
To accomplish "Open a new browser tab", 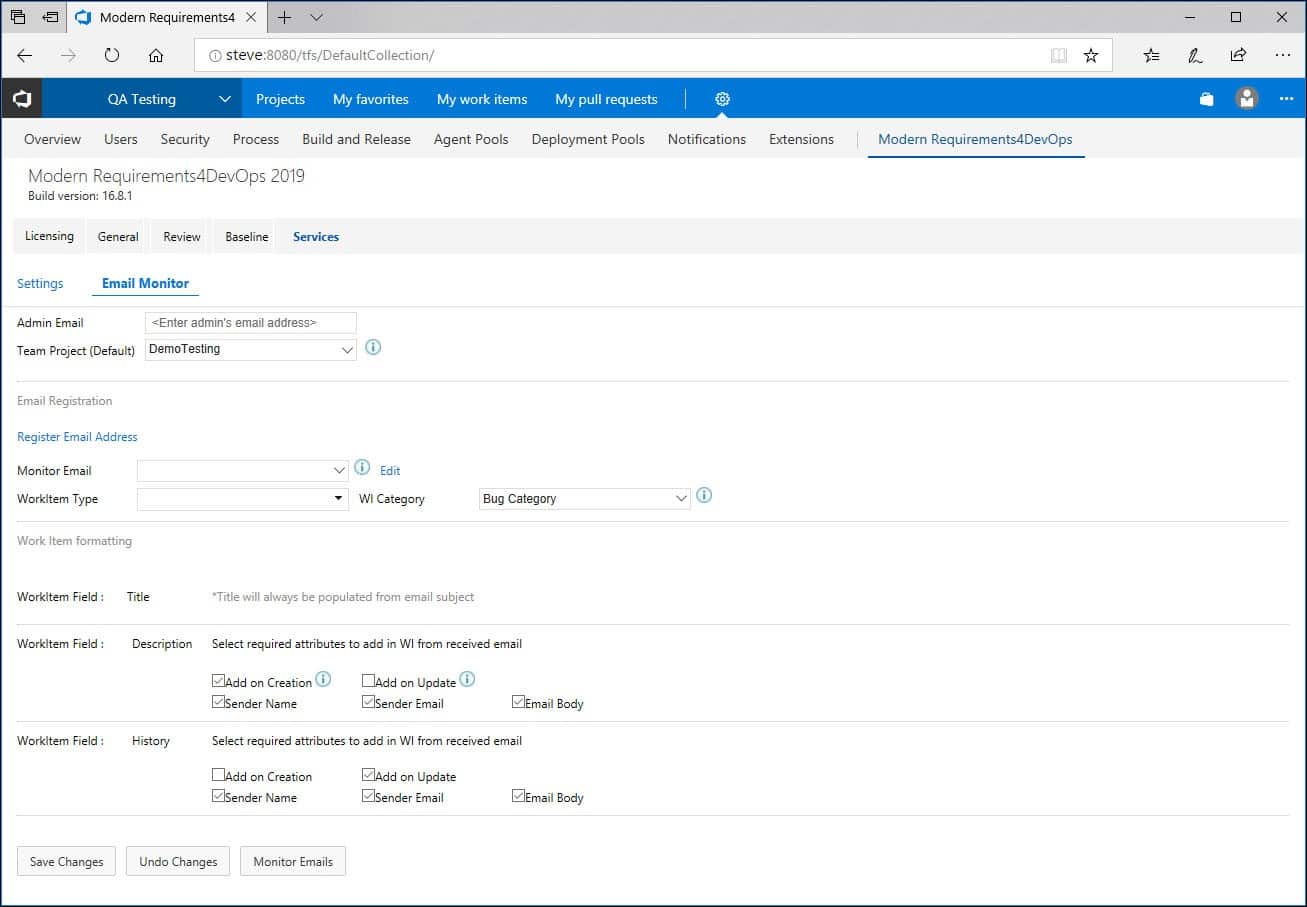I will (285, 17).
